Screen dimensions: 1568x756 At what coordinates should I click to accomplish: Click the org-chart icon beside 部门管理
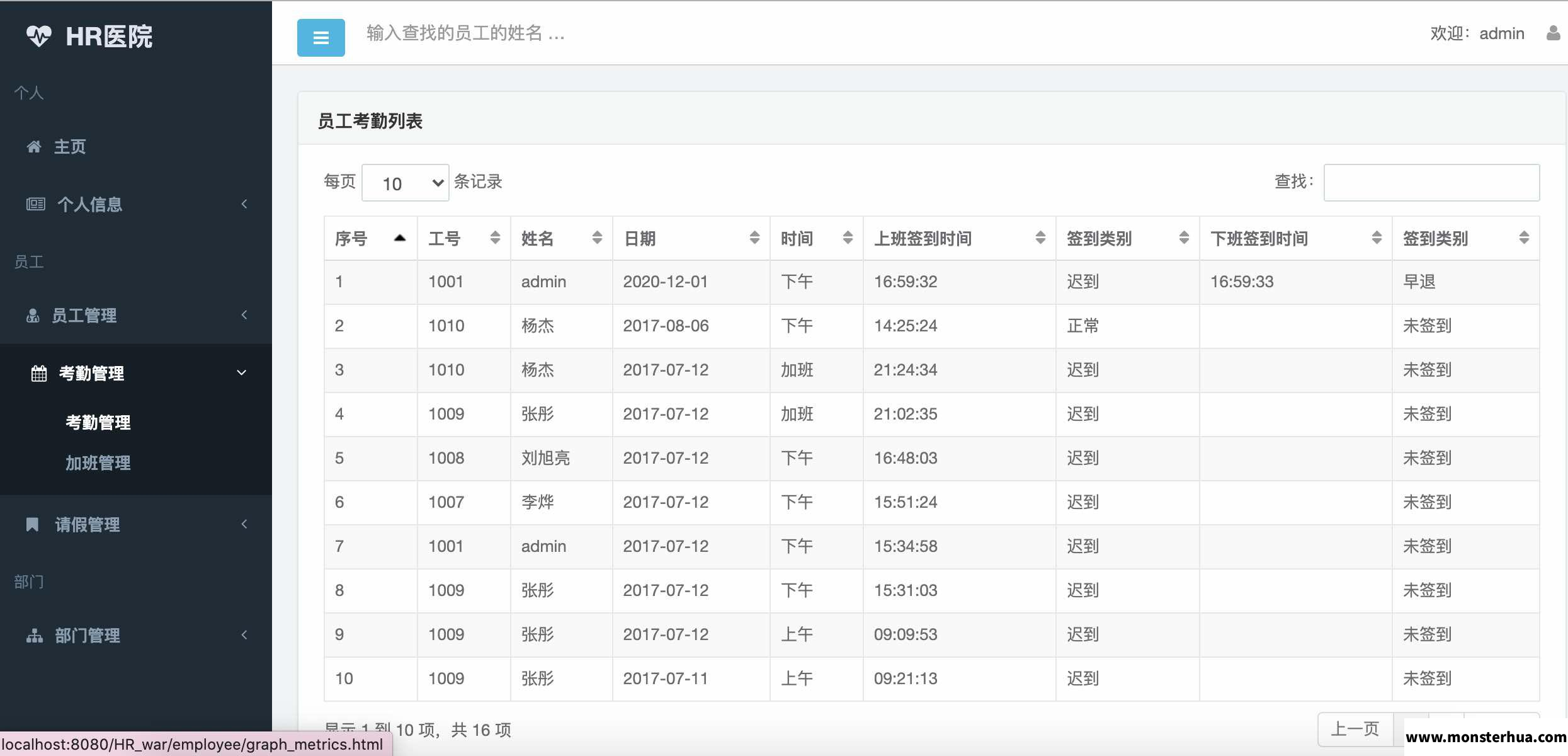(34, 635)
